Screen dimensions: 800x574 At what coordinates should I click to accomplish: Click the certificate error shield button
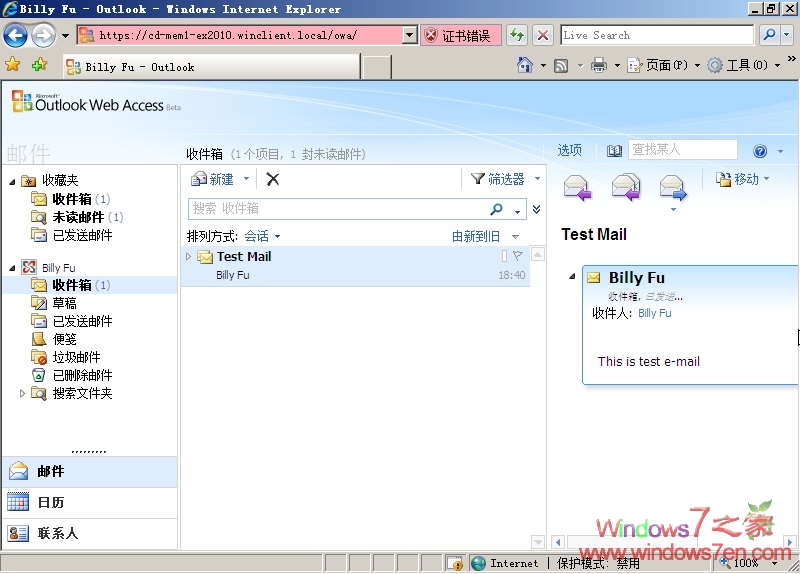(460, 36)
